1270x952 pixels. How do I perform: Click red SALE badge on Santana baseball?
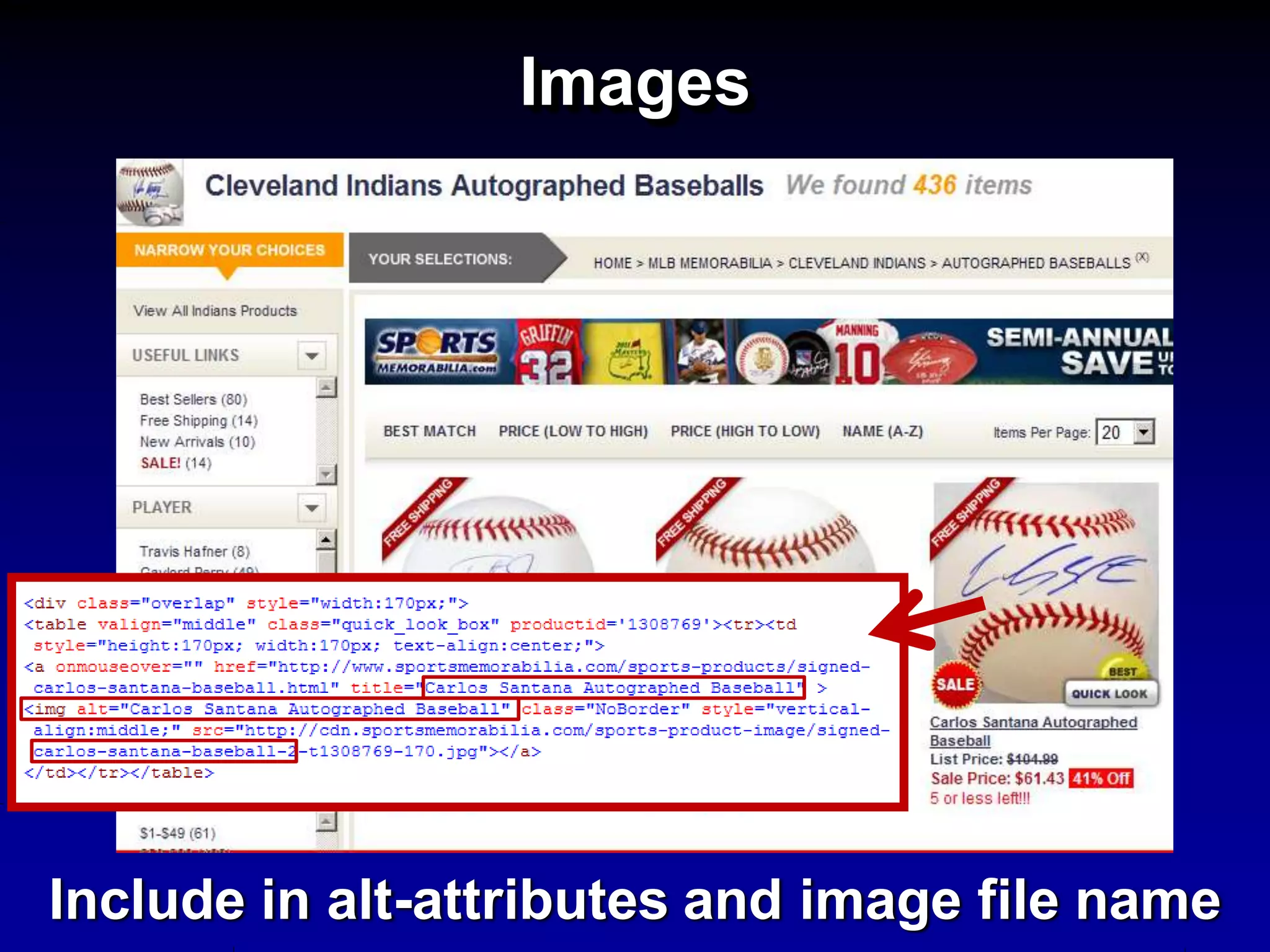pyautogui.click(x=955, y=684)
